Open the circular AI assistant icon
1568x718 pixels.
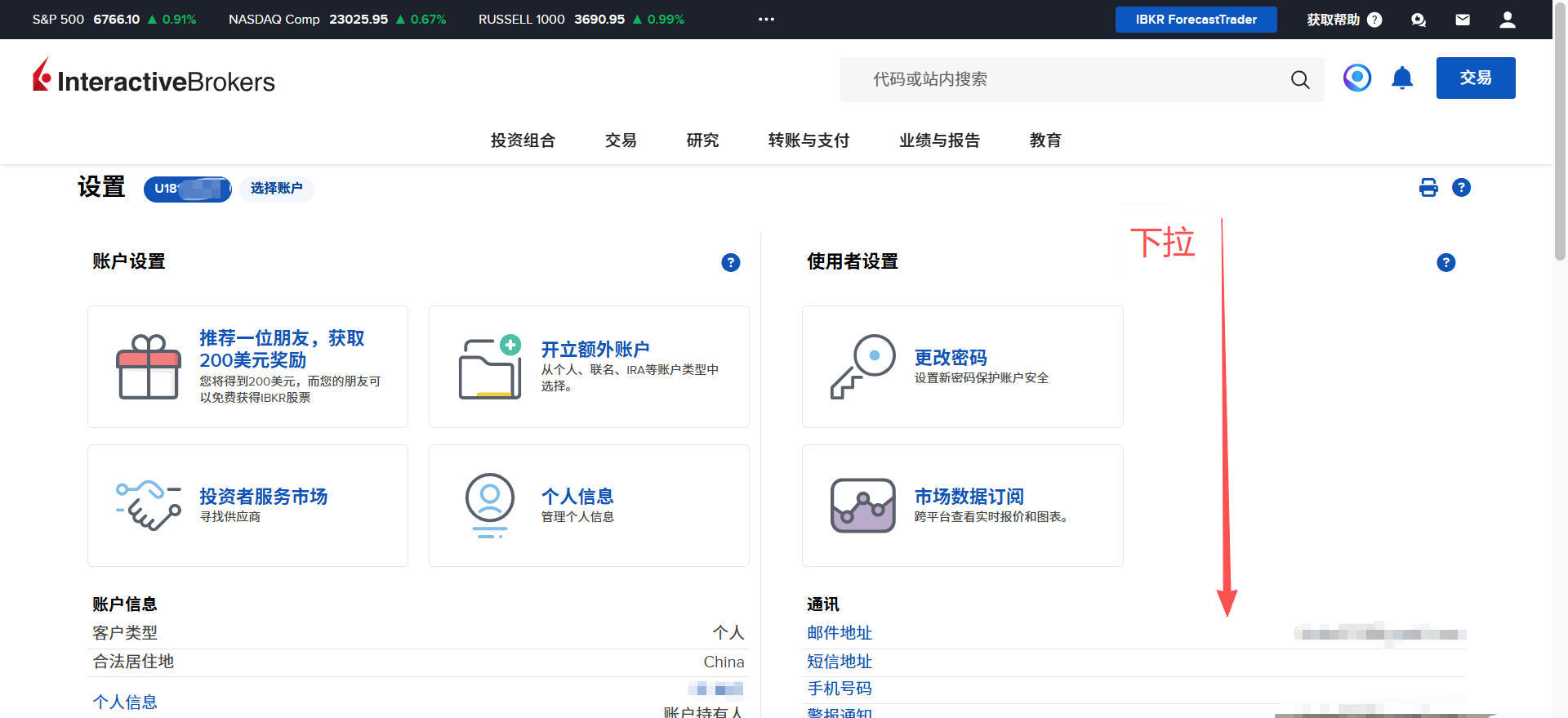point(1357,78)
